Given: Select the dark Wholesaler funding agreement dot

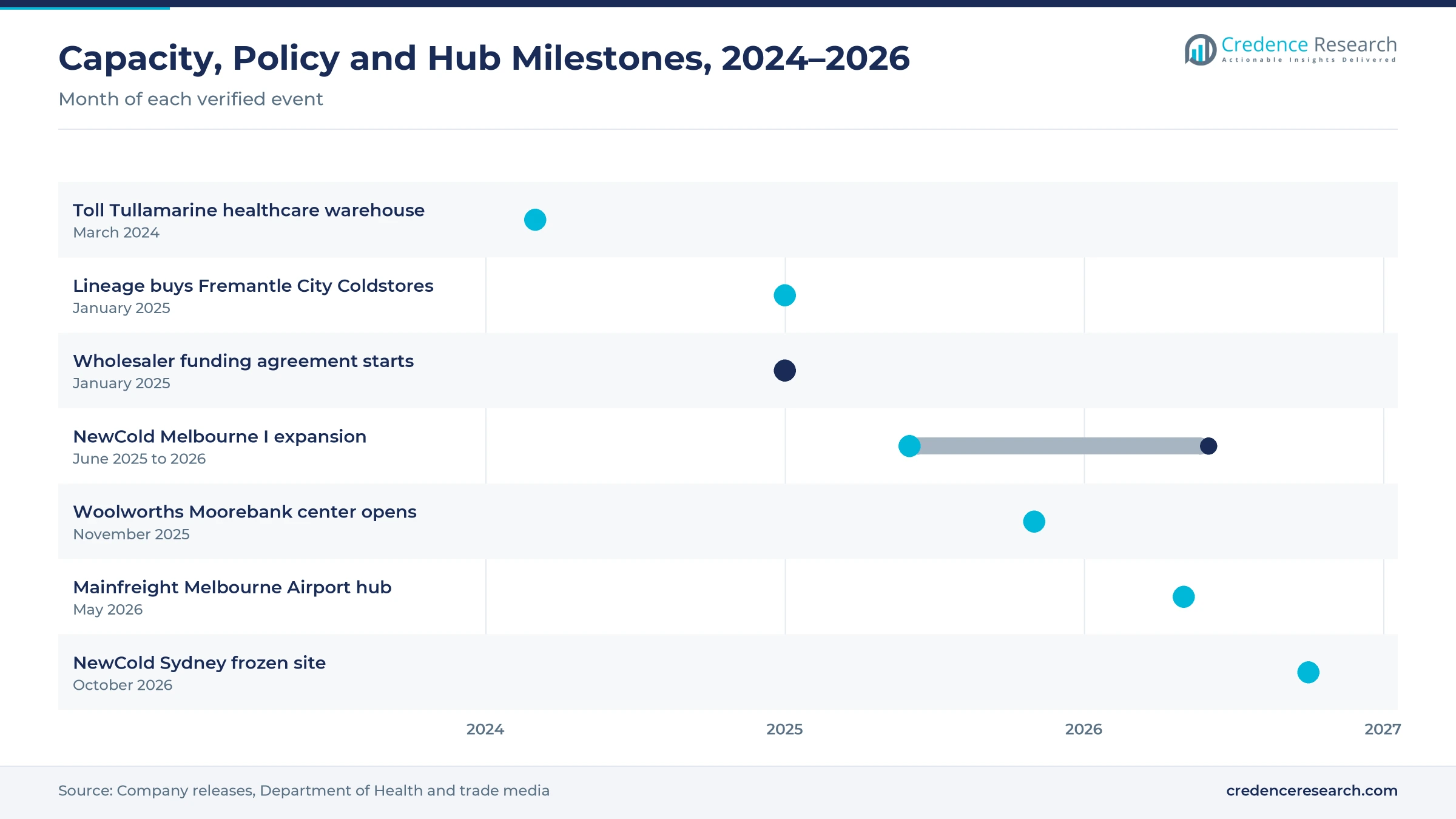Looking at the screenshot, I should point(784,371).
